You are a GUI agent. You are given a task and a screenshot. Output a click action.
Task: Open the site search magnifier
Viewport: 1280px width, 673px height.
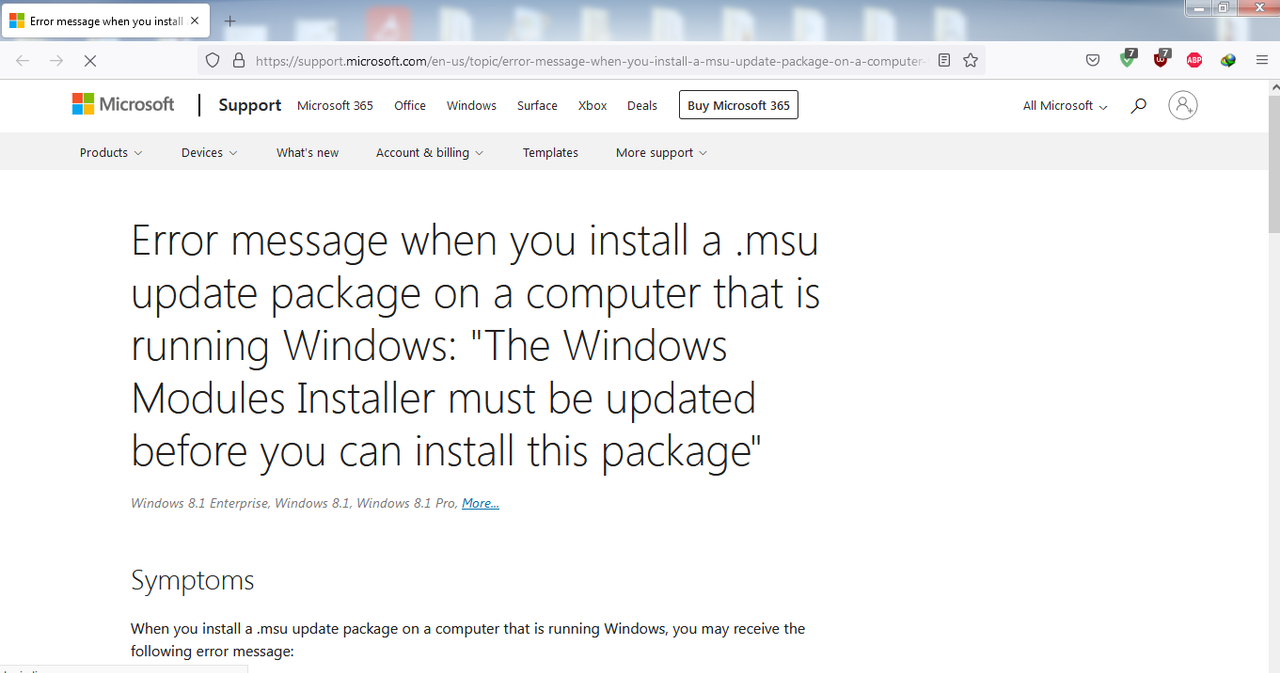click(x=1138, y=105)
